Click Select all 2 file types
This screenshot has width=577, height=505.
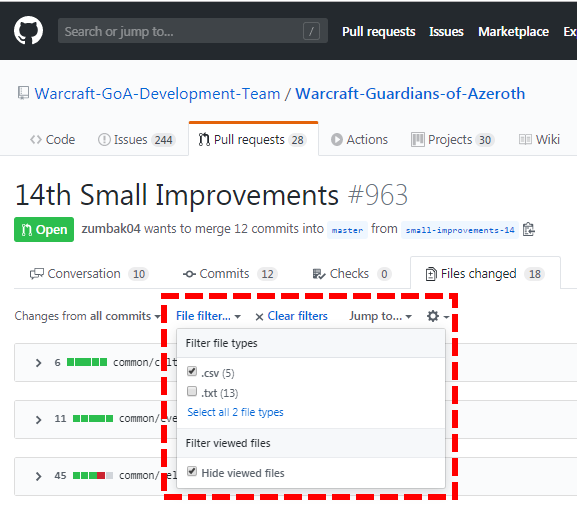(235, 412)
